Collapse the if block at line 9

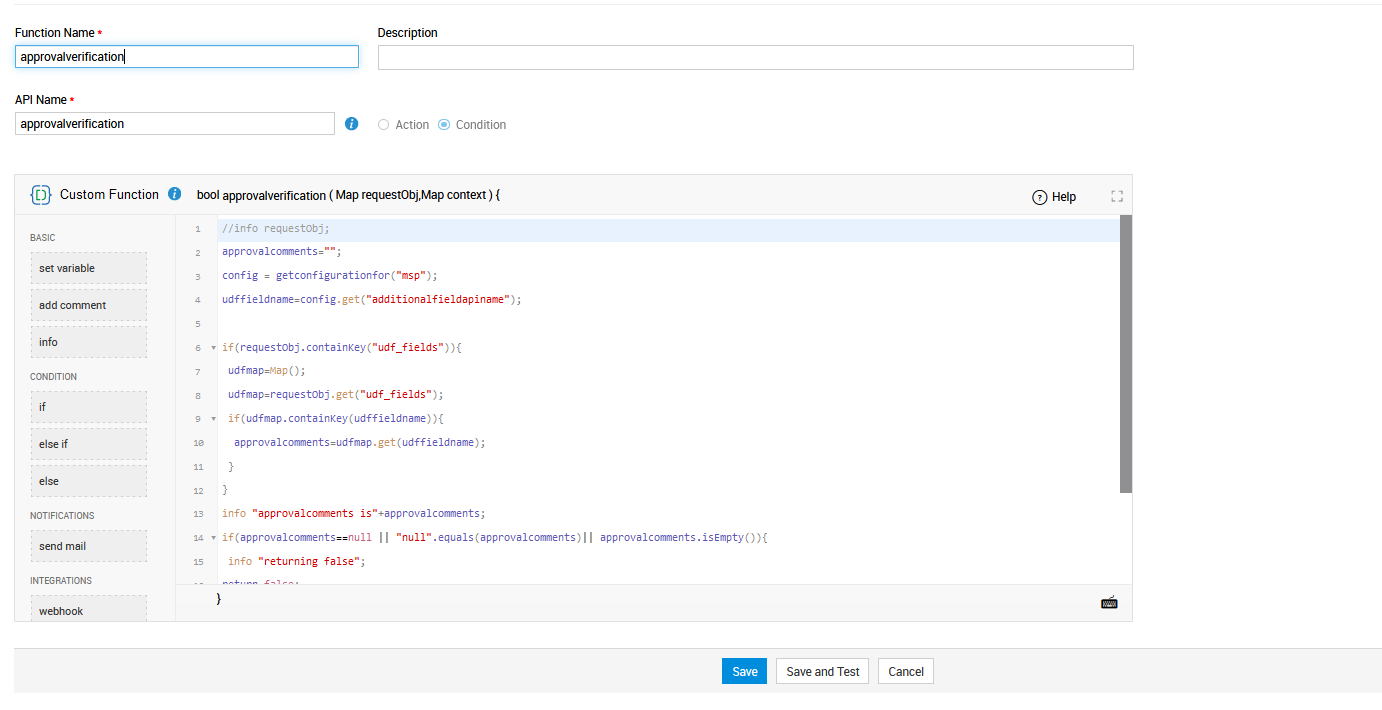pos(213,419)
